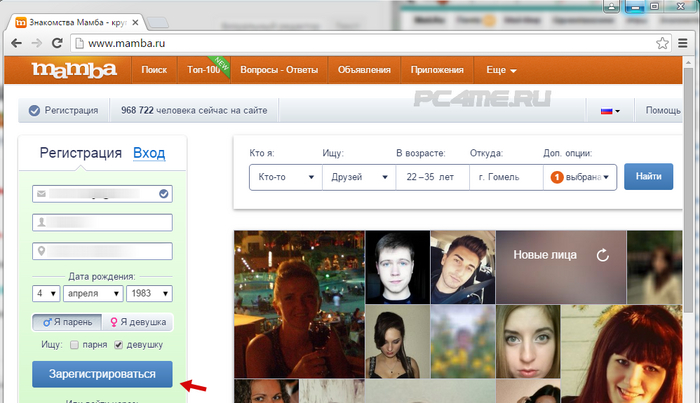Expand the 'Кто-то' dropdown

pos(284,177)
